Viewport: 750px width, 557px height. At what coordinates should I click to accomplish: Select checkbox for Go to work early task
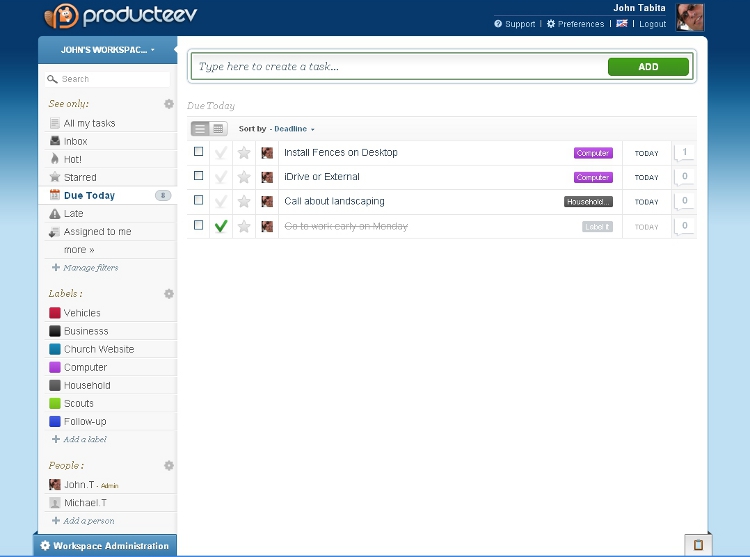pos(198,226)
